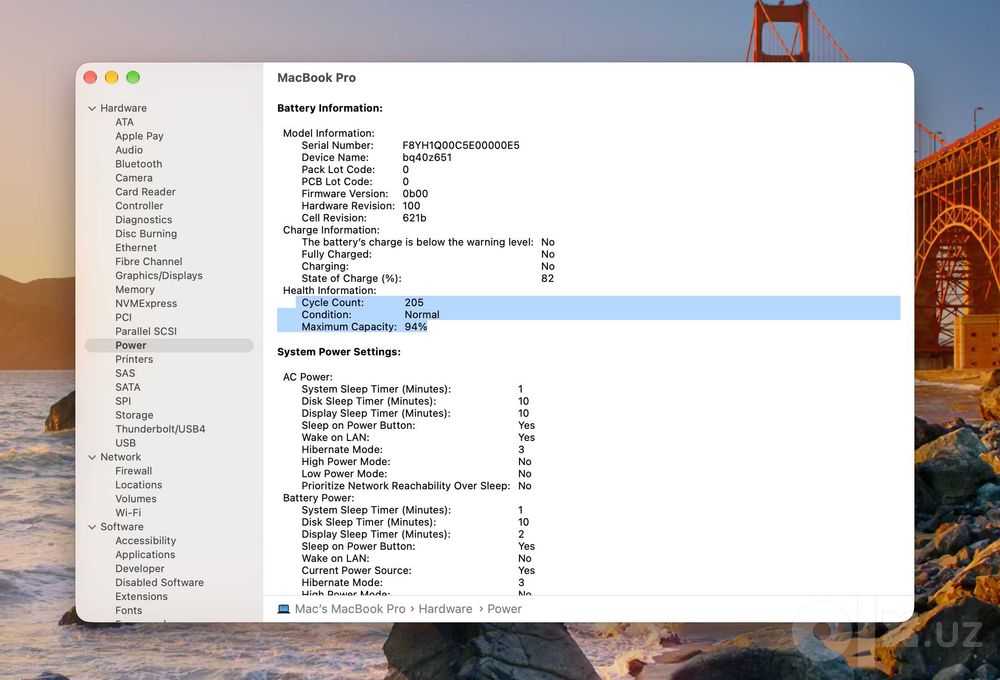This screenshot has width=1000, height=680.
Task: Select ATA in the sidebar
Action: (124, 122)
